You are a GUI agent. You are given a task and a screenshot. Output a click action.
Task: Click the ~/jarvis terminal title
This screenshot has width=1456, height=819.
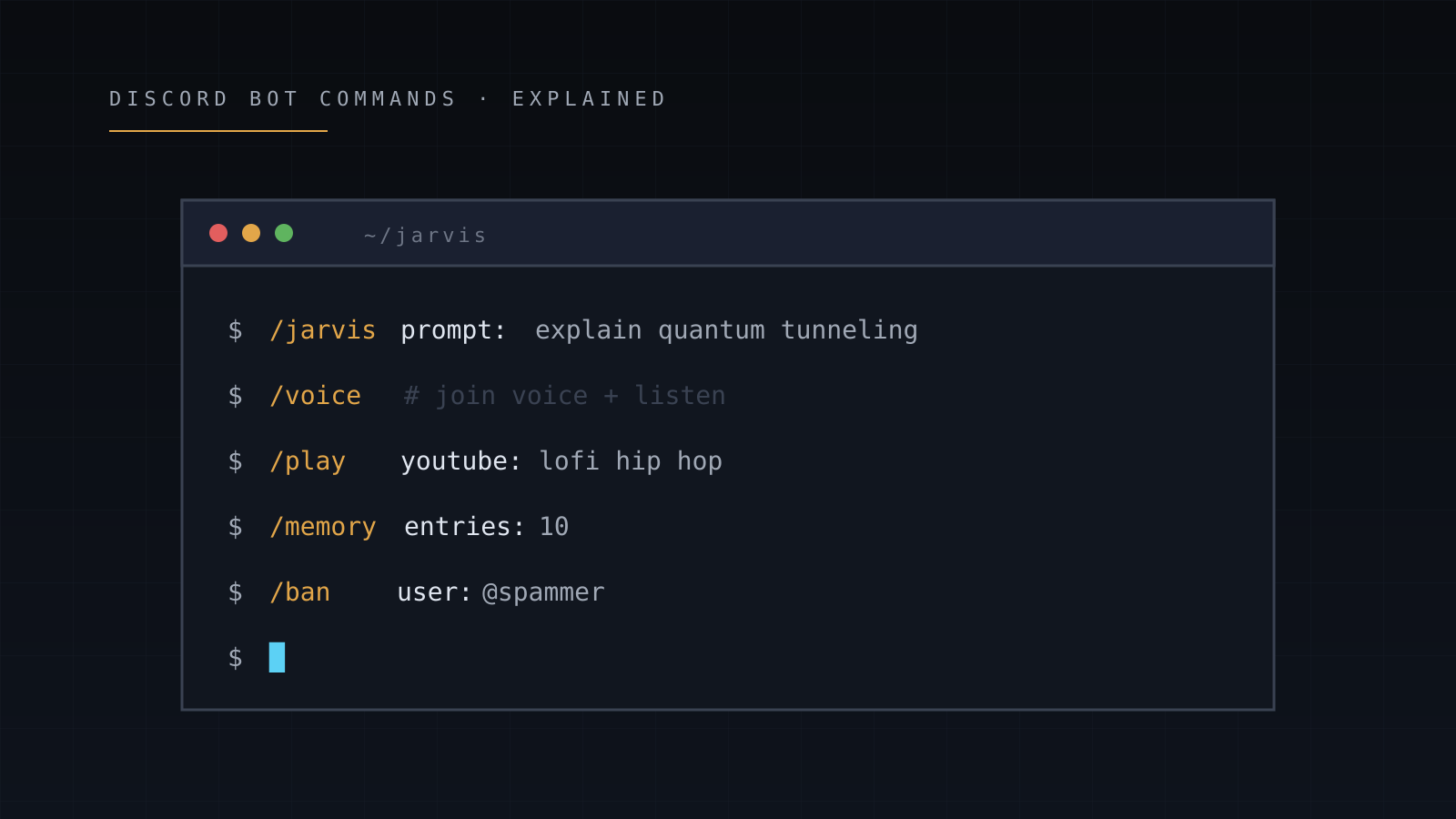(426, 236)
